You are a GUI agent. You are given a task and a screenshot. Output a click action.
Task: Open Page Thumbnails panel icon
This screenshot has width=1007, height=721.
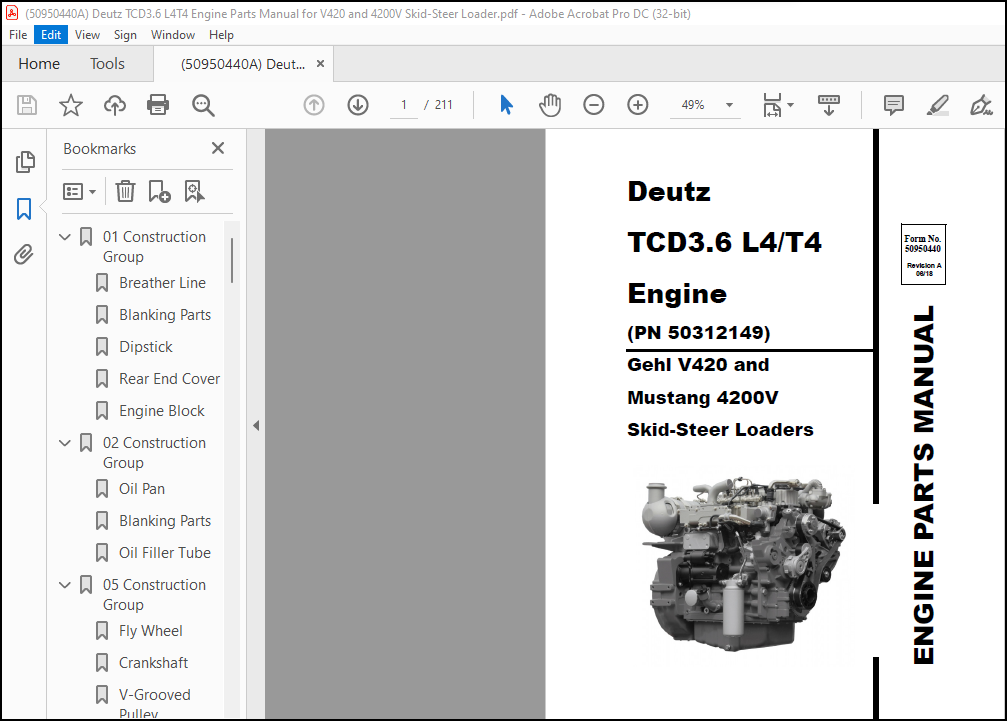25,162
